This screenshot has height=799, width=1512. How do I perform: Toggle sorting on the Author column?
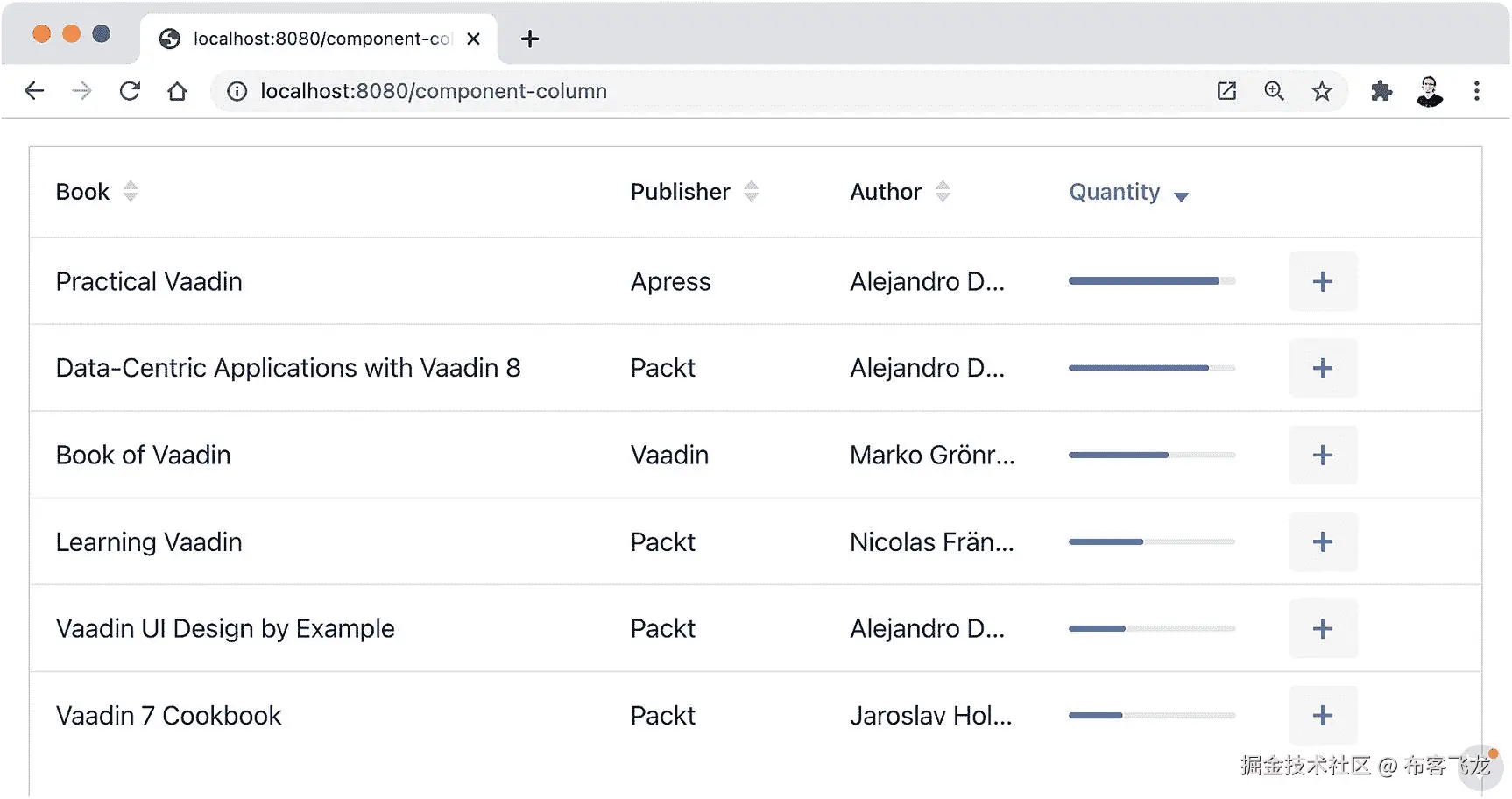[x=943, y=192]
